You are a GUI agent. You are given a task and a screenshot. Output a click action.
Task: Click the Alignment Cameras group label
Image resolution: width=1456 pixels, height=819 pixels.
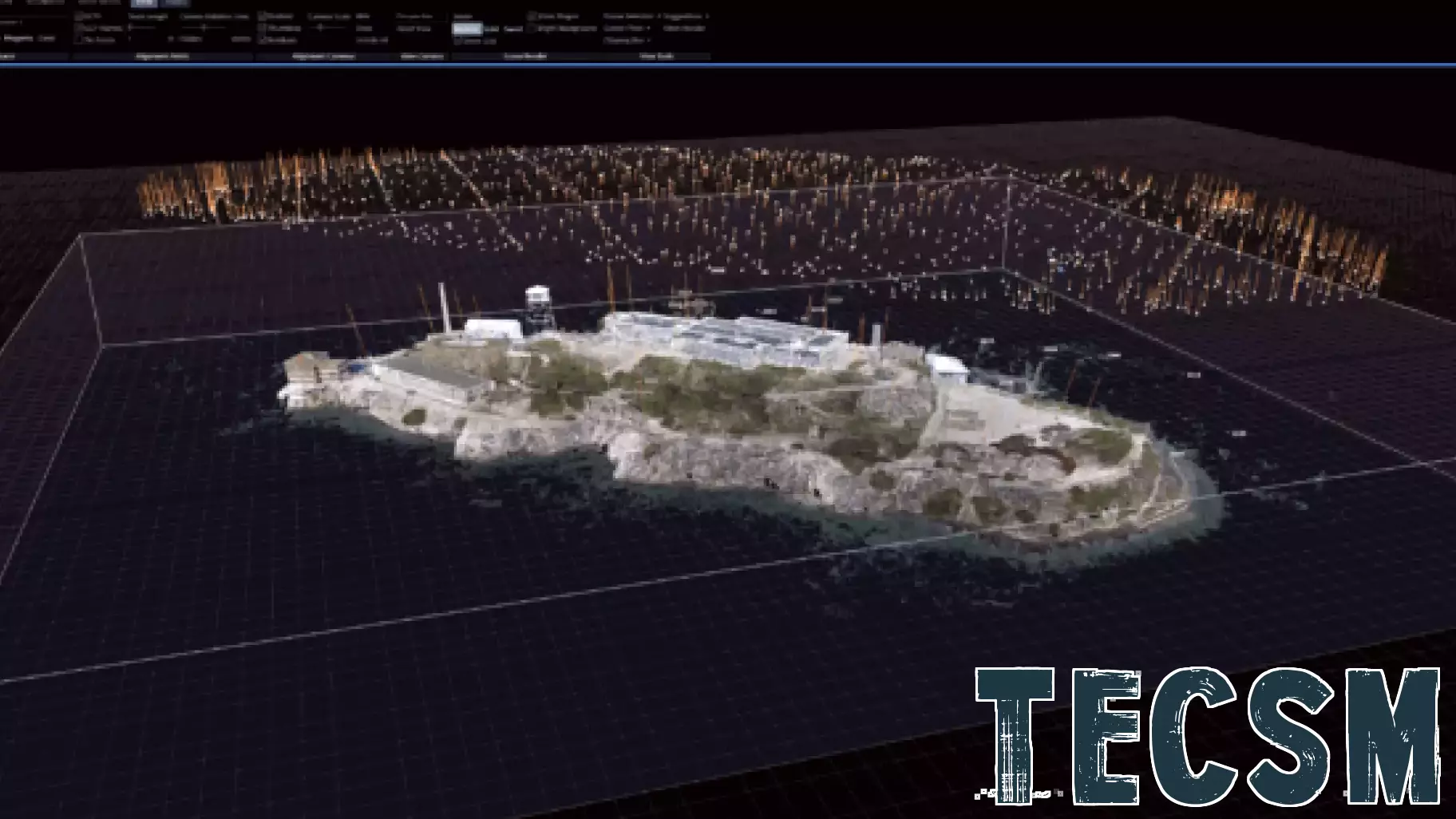[322, 56]
